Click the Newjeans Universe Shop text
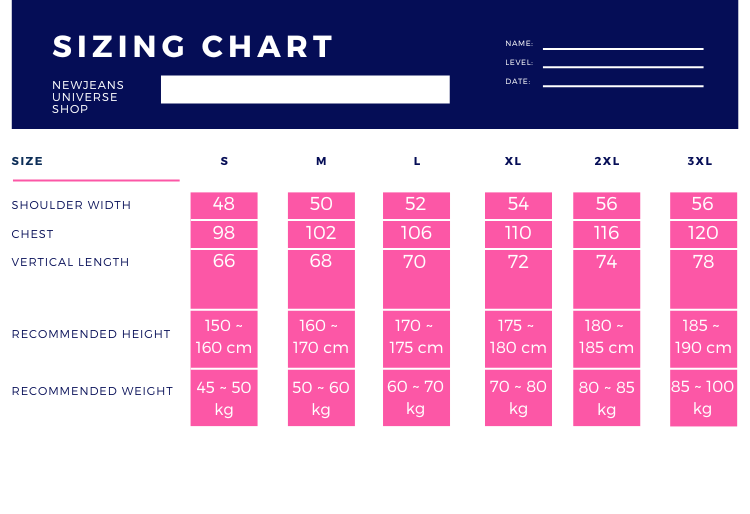The height and width of the screenshot is (514, 750). [88, 97]
